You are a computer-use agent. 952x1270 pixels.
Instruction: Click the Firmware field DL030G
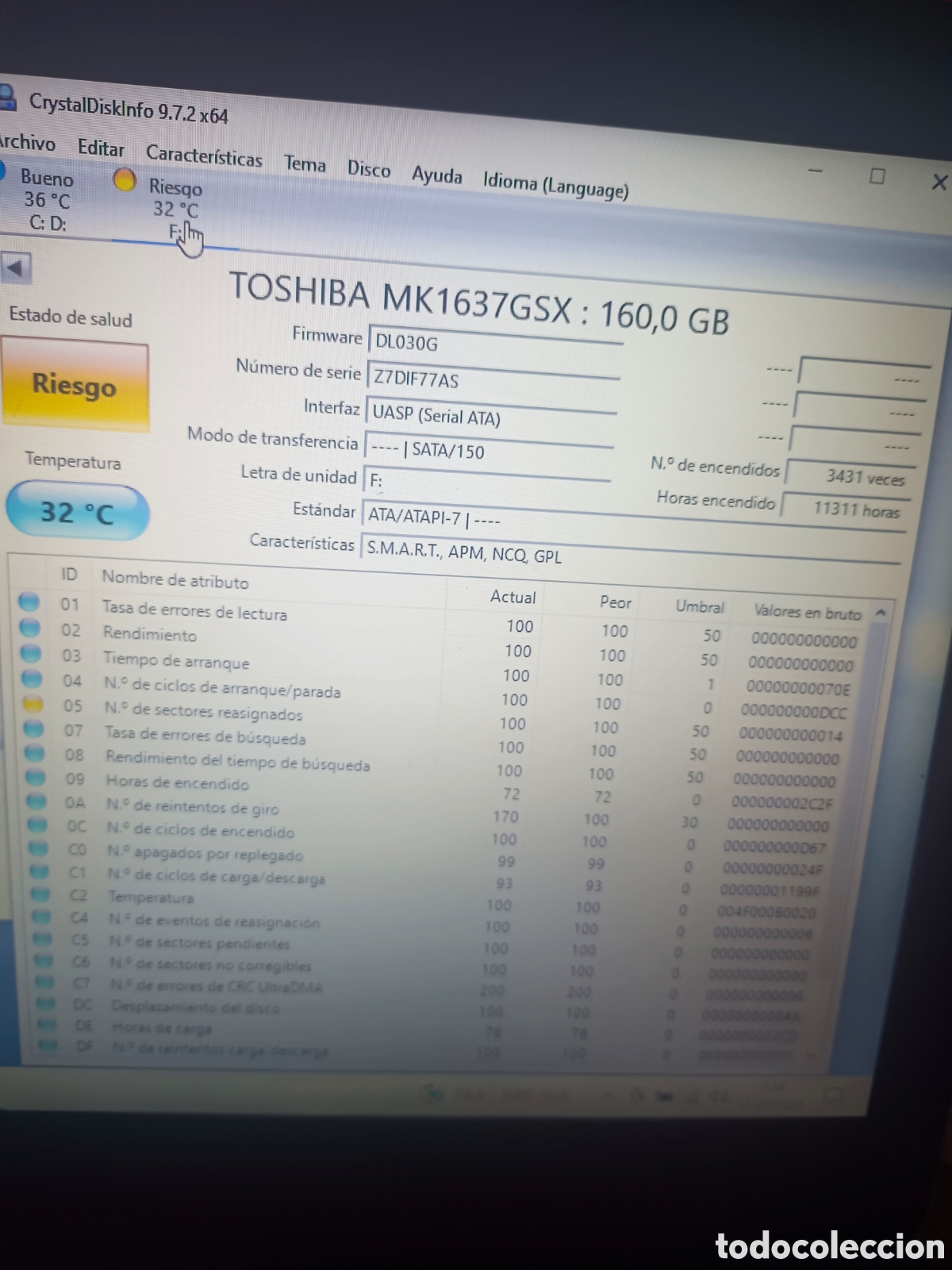coord(494,344)
